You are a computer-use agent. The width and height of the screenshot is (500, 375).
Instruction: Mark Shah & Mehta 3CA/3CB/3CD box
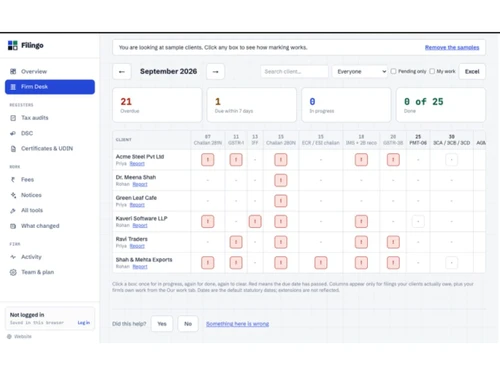(452, 263)
